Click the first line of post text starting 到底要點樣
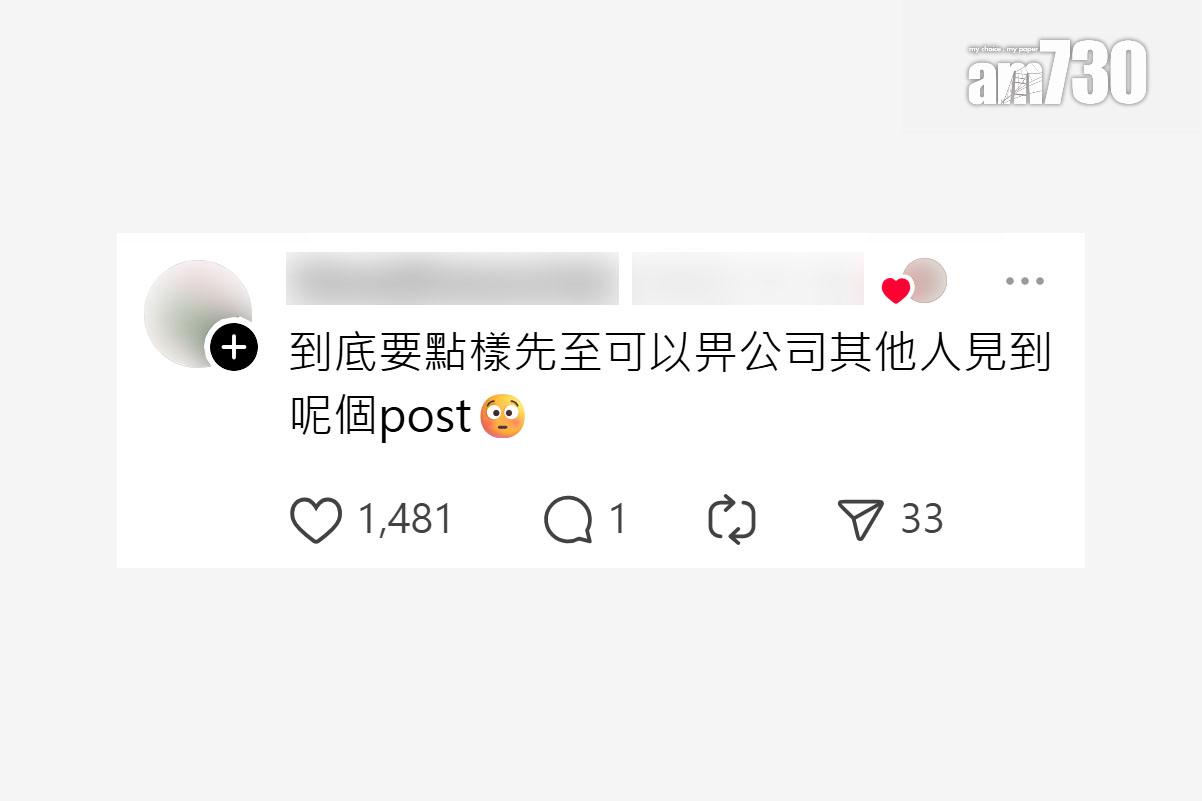The height and width of the screenshot is (801, 1202). coord(671,353)
